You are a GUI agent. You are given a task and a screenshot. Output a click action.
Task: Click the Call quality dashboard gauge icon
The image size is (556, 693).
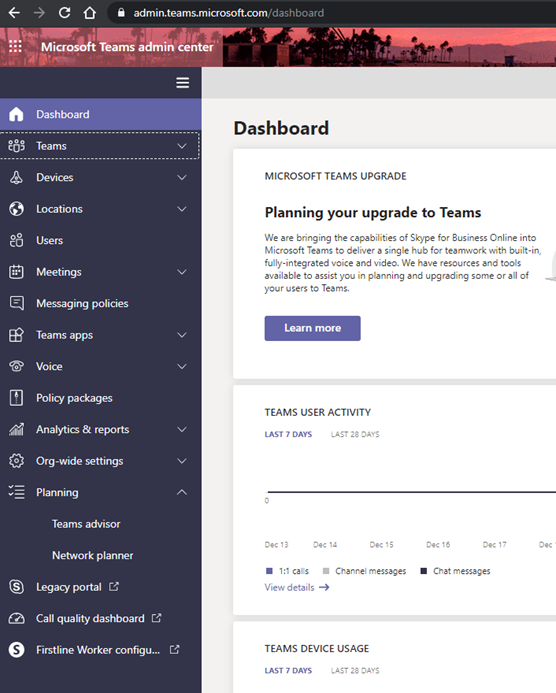click(16, 618)
